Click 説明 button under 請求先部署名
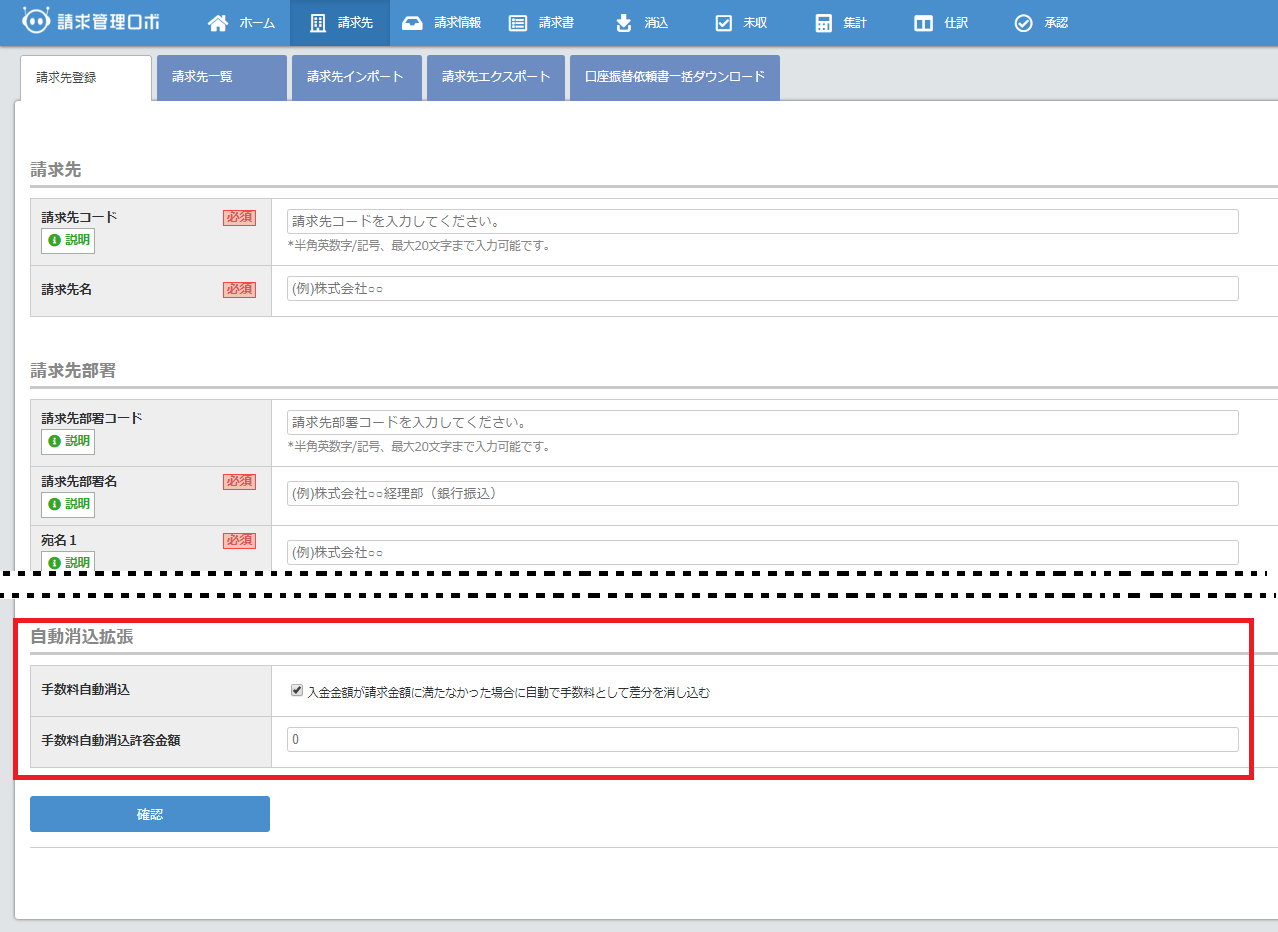The image size is (1278, 932). click(68, 504)
